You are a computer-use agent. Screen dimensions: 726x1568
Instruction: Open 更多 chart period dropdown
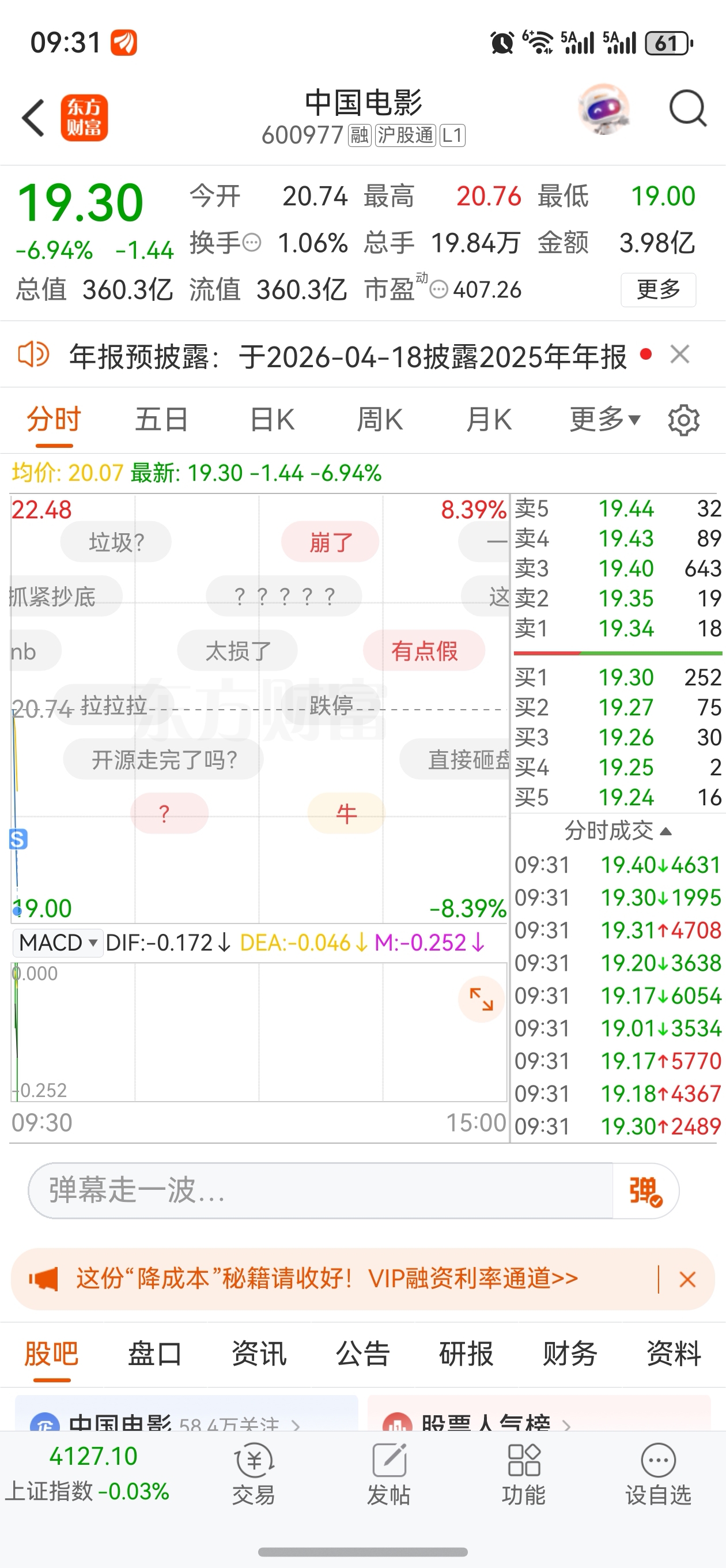605,420
